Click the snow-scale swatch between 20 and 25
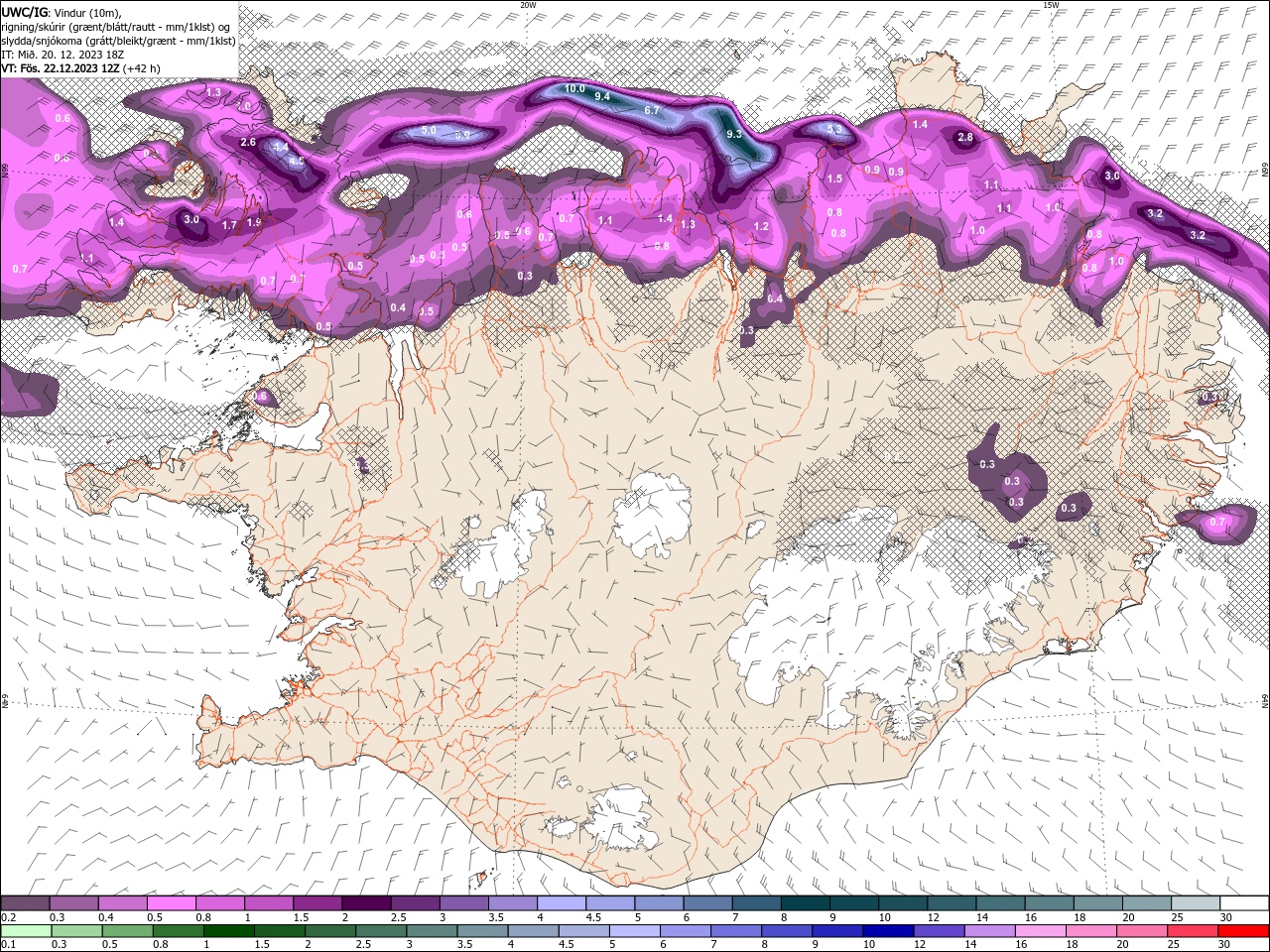The height and width of the screenshot is (952, 1270). 1145,903
